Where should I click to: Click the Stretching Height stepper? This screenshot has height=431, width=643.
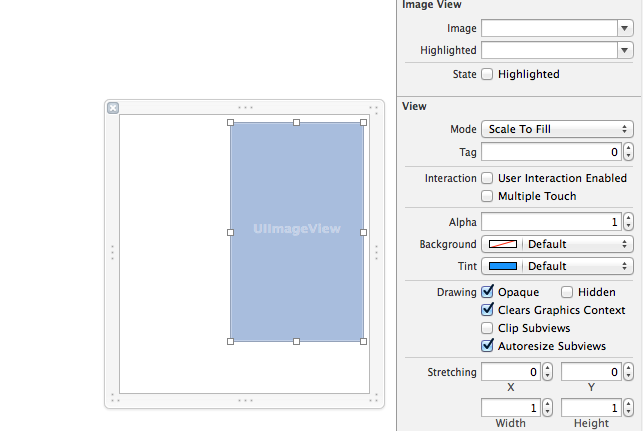tap(628, 408)
